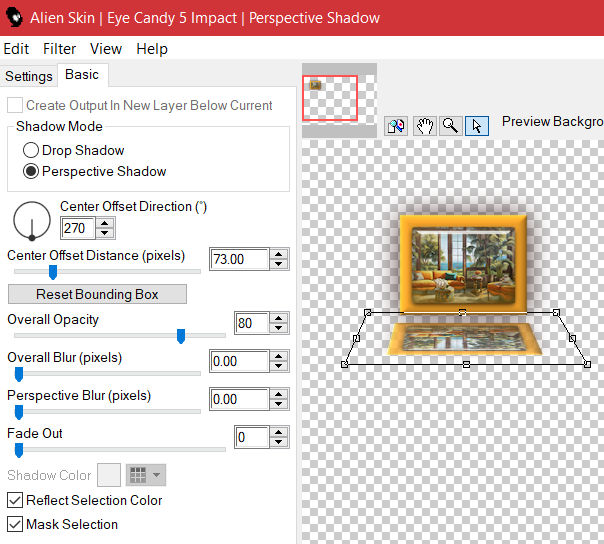Click top-right bounding box handle
This screenshot has height=544, width=604.
(556, 312)
